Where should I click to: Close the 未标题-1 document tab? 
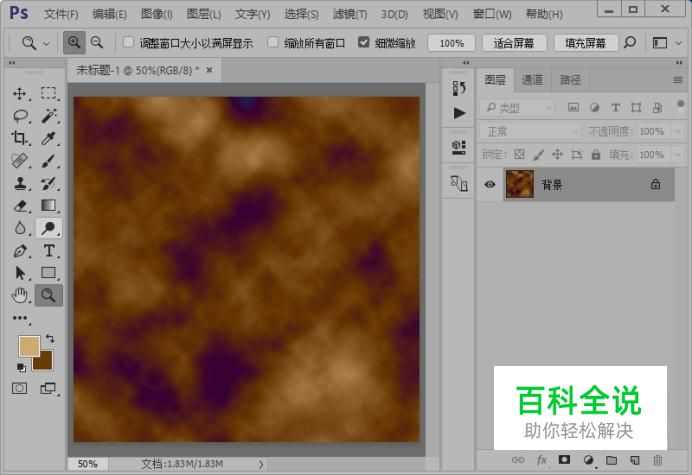[x=209, y=70]
